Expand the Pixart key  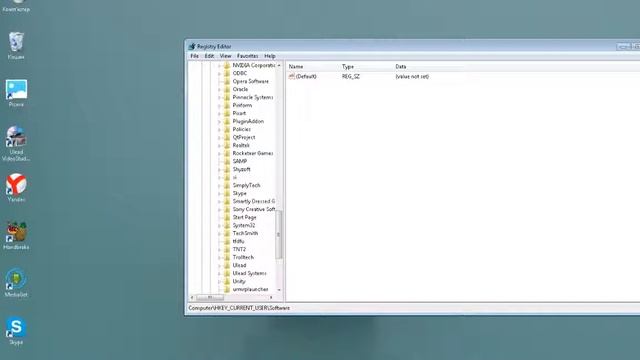(x=219, y=113)
